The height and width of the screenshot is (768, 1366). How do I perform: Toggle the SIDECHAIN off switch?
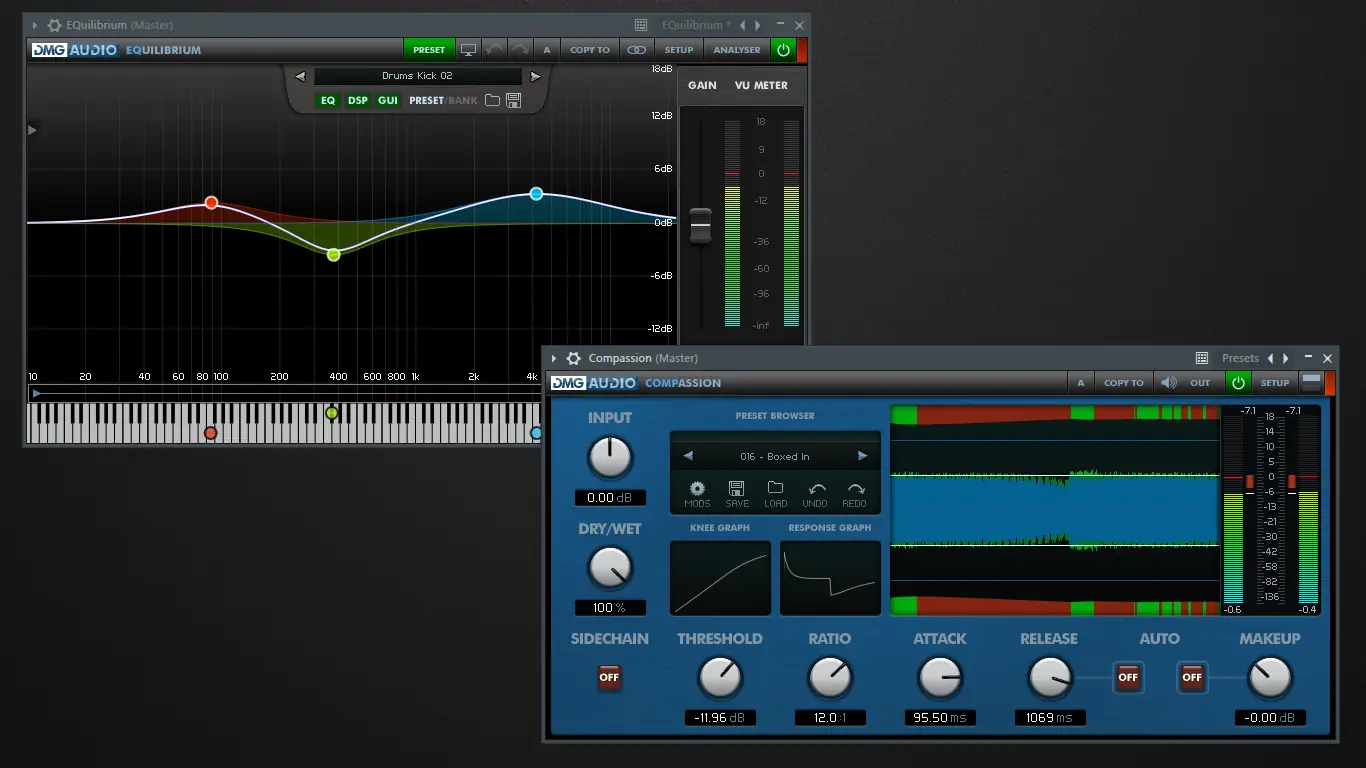click(x=609, y=677)
